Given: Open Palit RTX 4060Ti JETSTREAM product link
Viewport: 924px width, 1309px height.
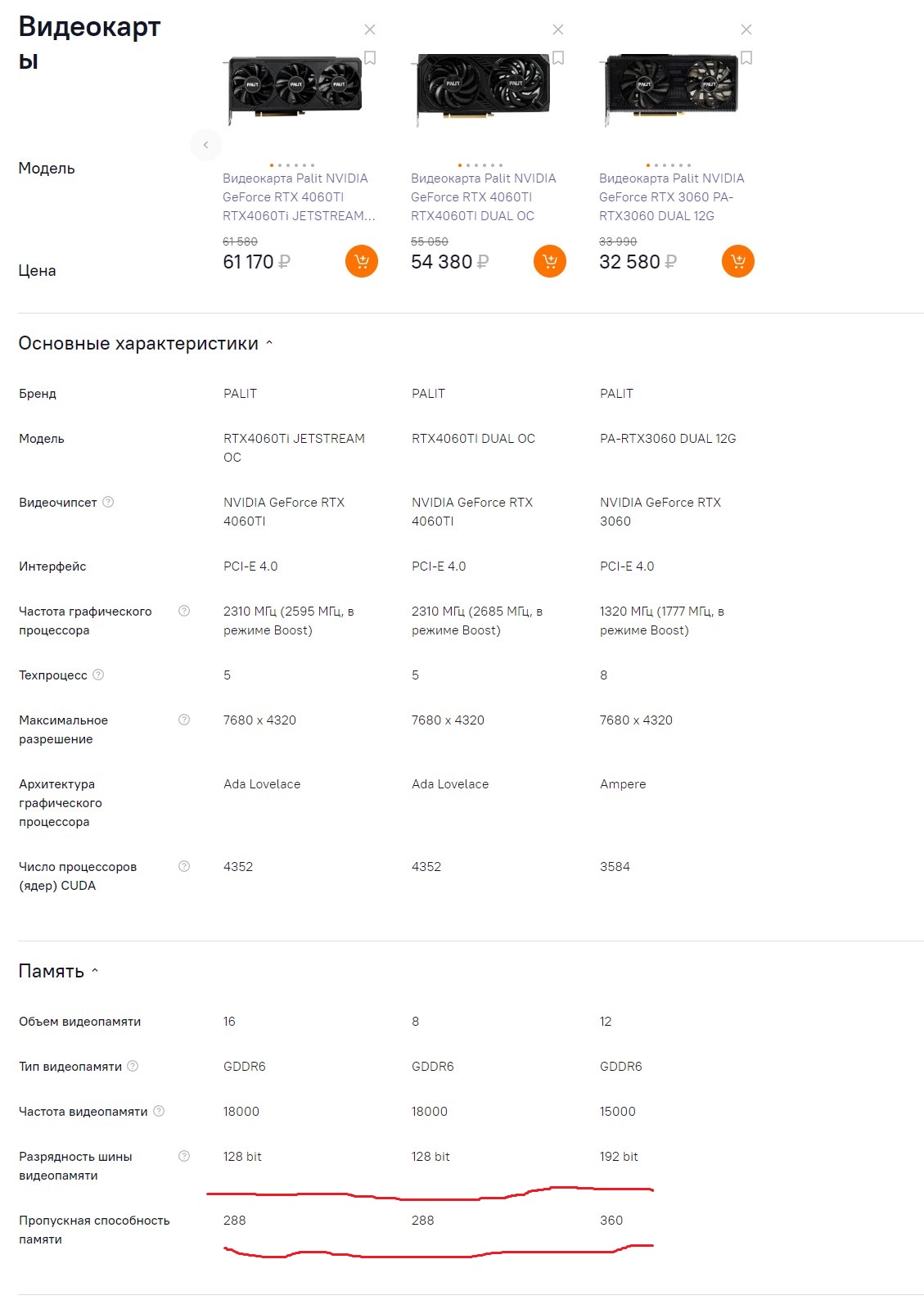Looking at the screenshot, I should pyautogui.click(x=296, y=197).
